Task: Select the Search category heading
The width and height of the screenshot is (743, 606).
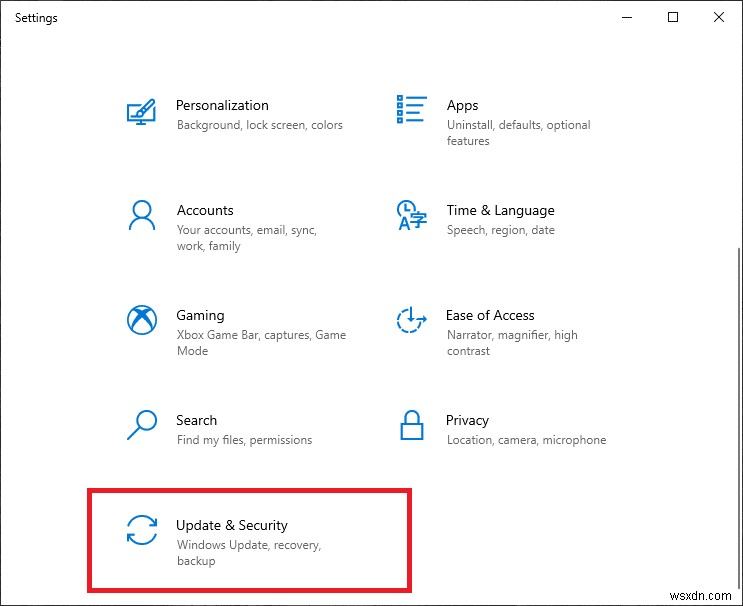Action: (196, 420)
